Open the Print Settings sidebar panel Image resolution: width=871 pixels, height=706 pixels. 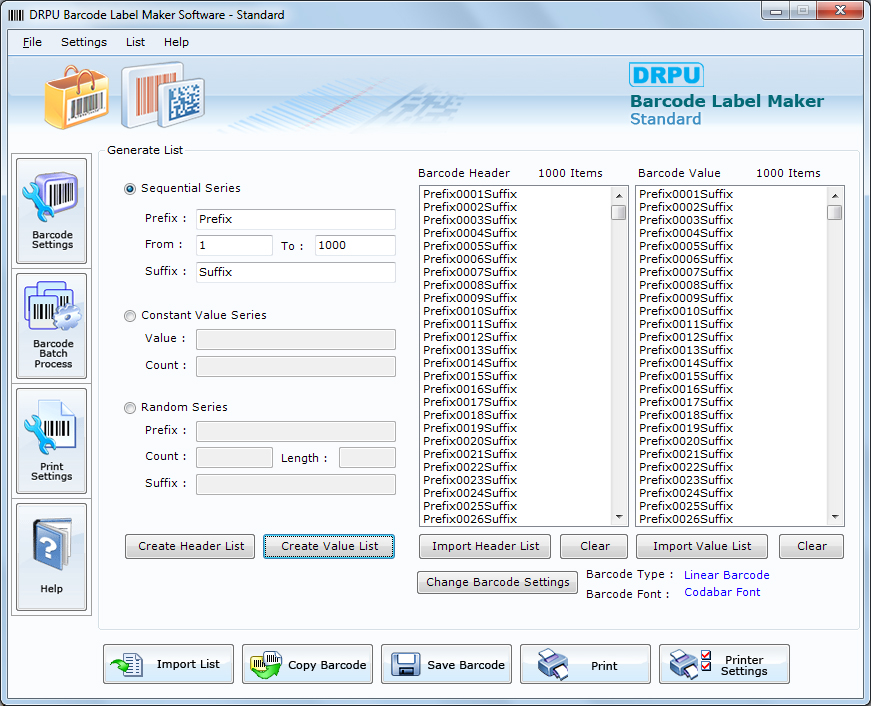(52, 440)
